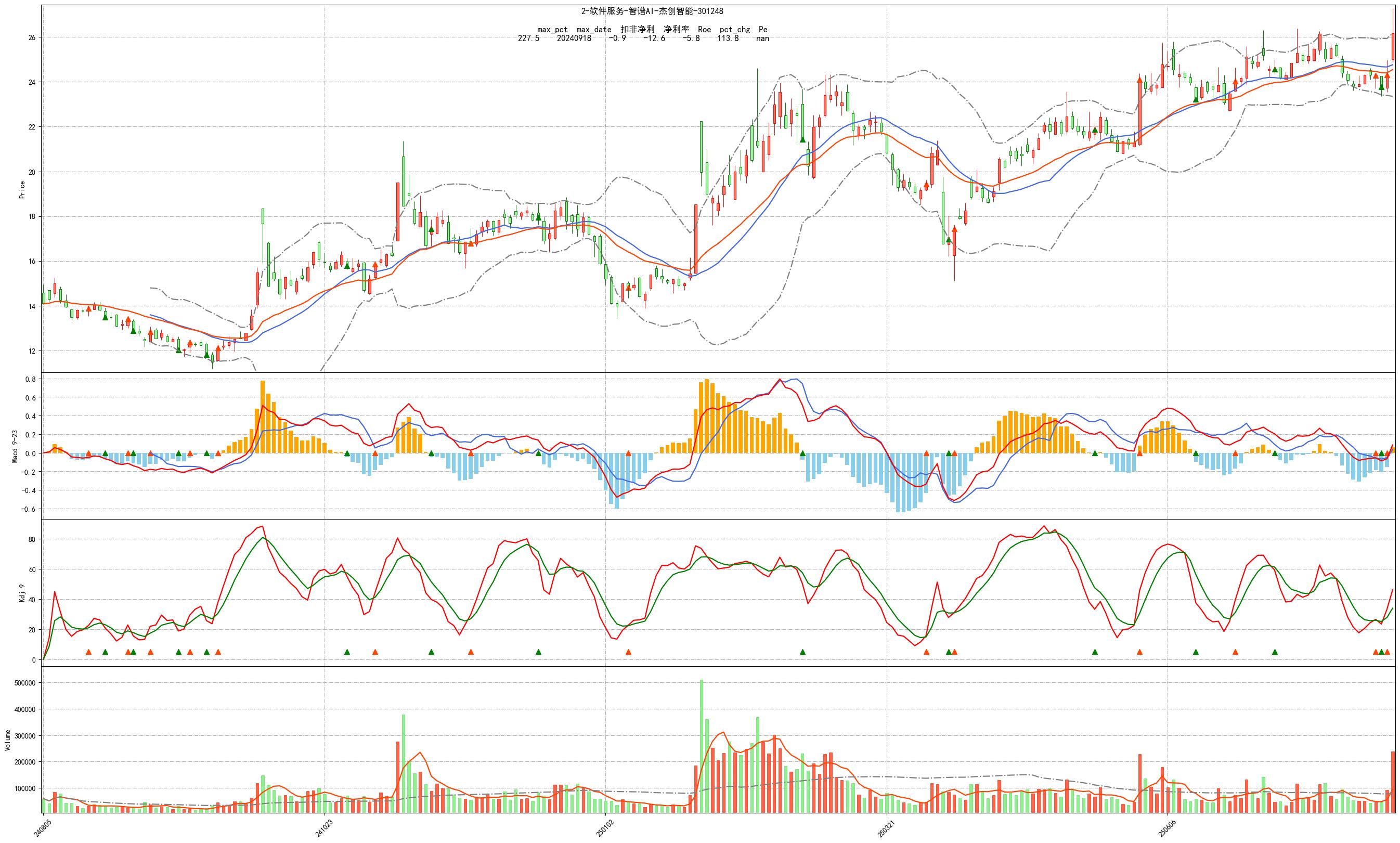
Task: Click the 0.8 tick on the Macd axis
Action: 30,379
